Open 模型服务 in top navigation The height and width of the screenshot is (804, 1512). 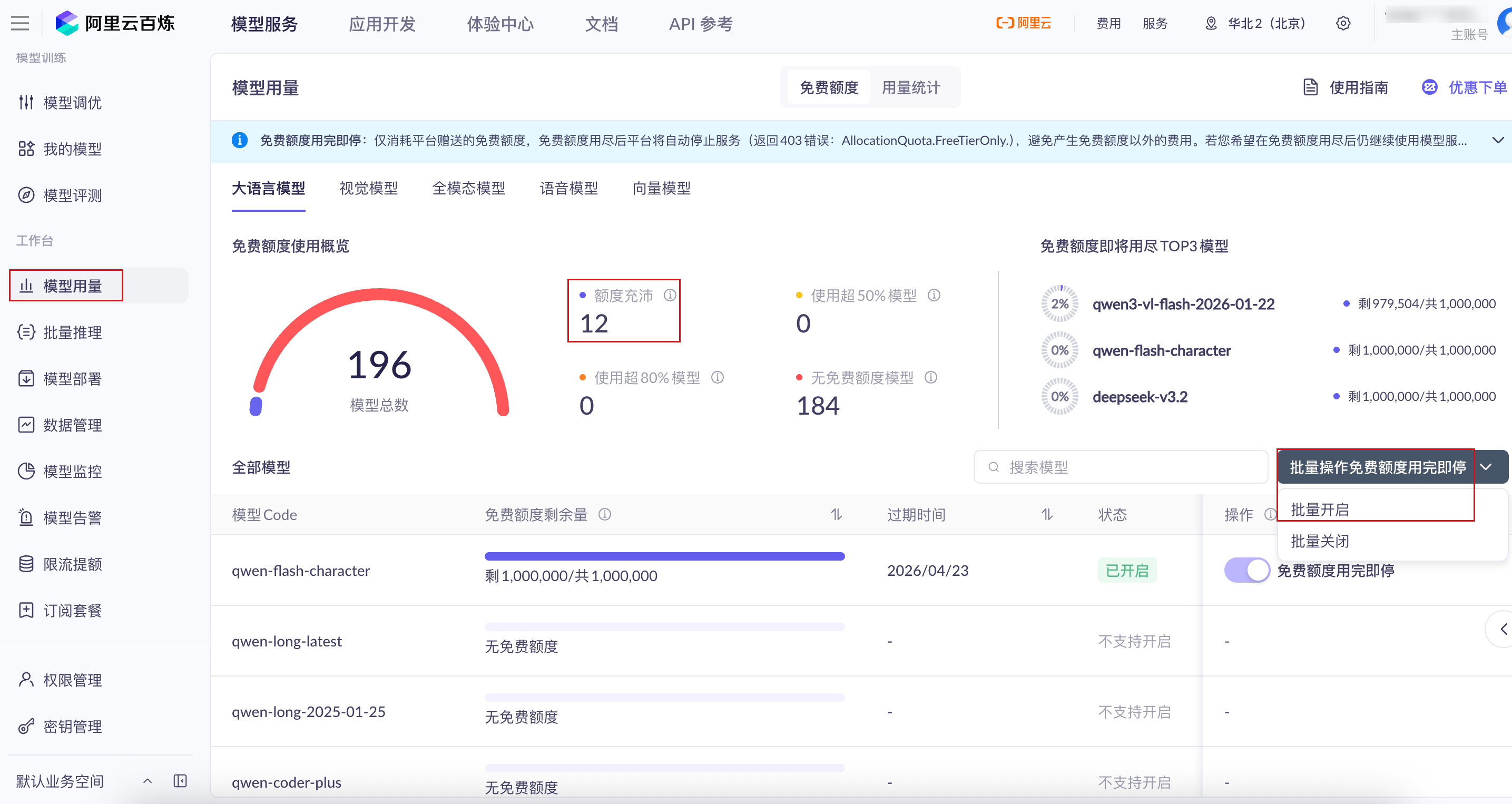click(x=264, y=24)
